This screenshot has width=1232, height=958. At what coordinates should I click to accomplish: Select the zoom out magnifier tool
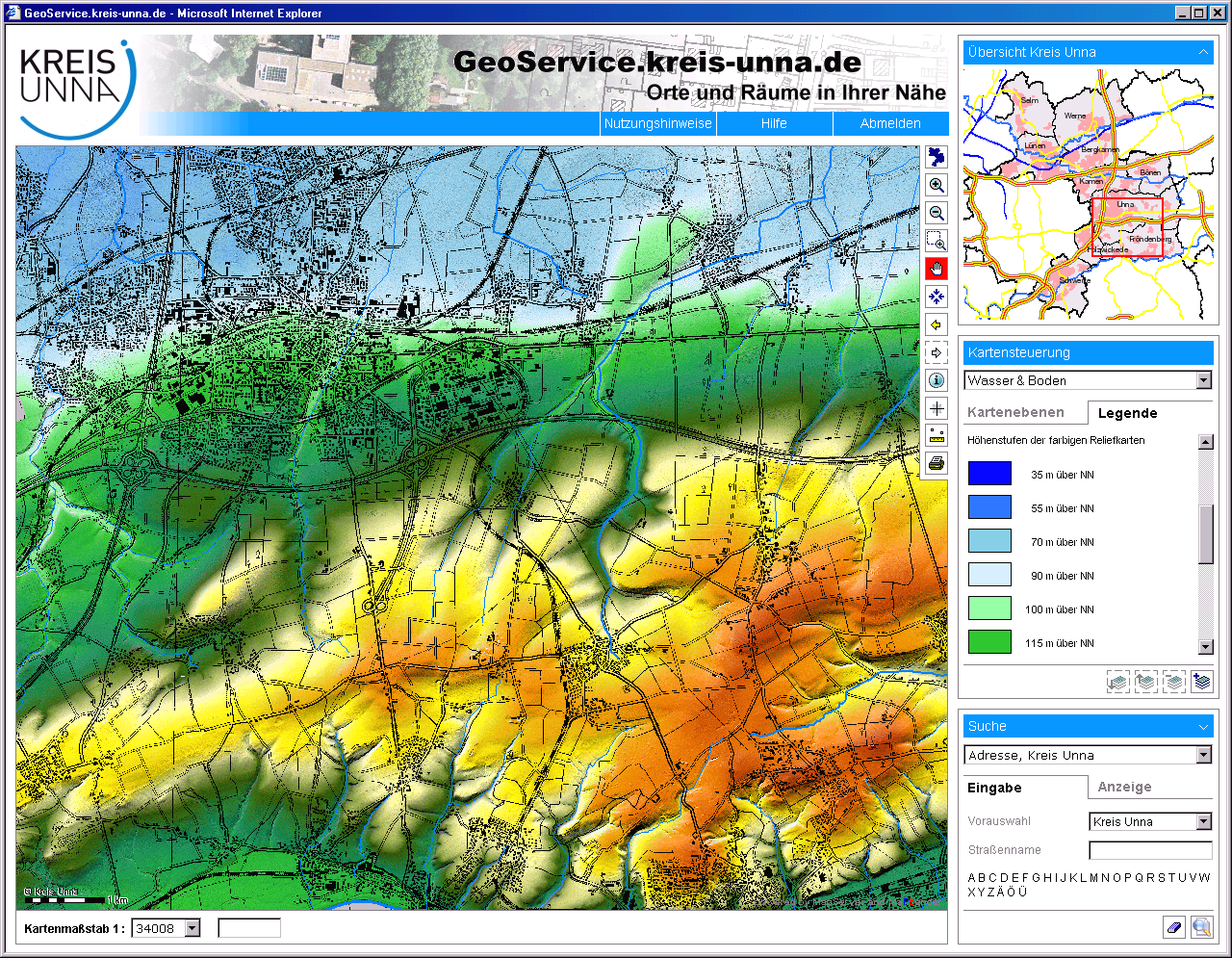click(937, 214)
